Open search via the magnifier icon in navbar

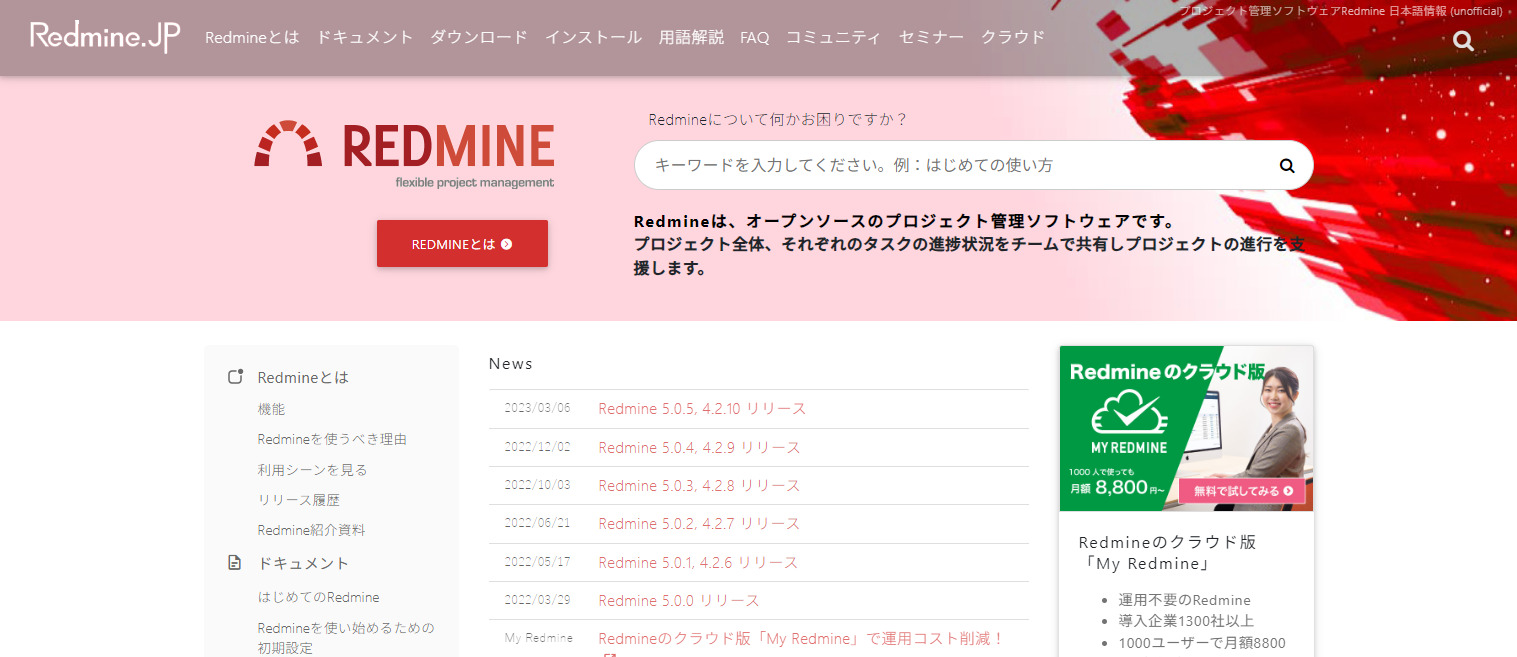point(1462,41)
